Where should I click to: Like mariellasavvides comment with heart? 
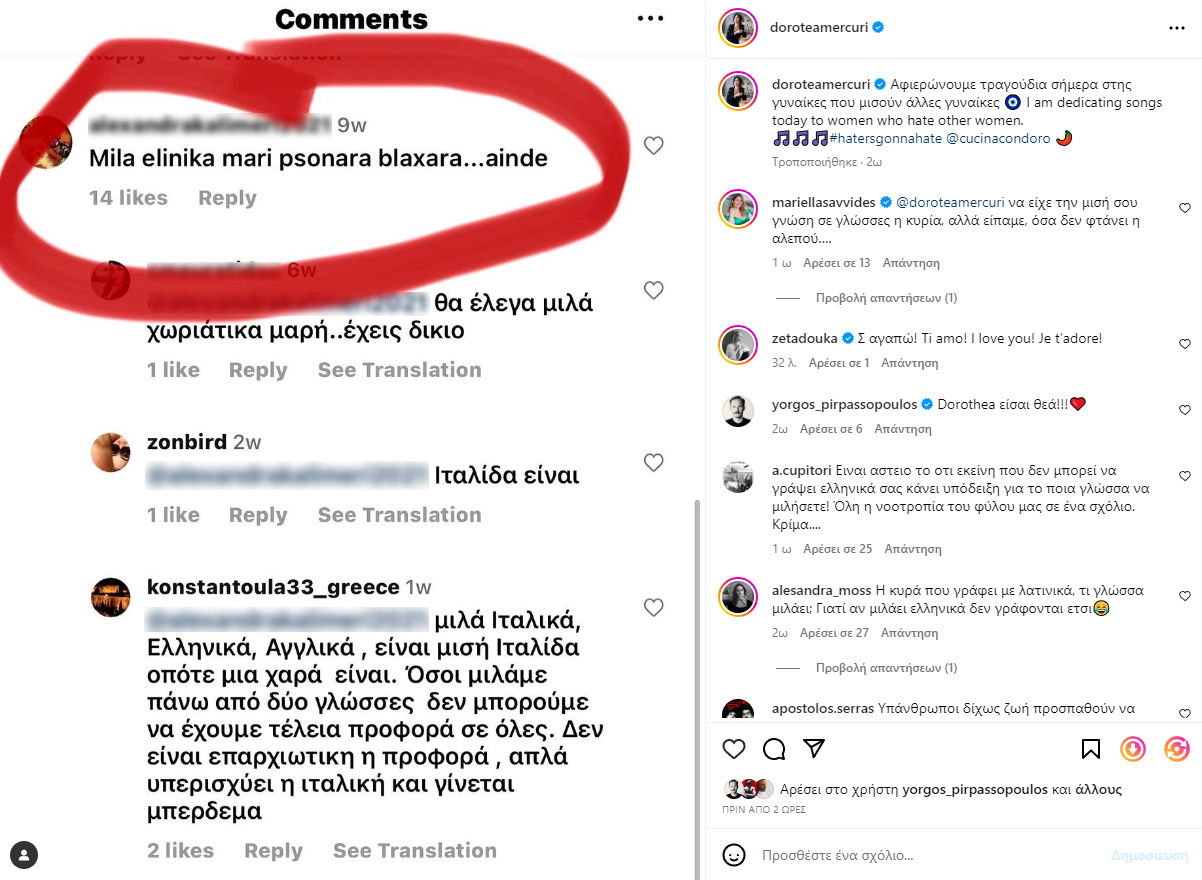pos(1185,208)
